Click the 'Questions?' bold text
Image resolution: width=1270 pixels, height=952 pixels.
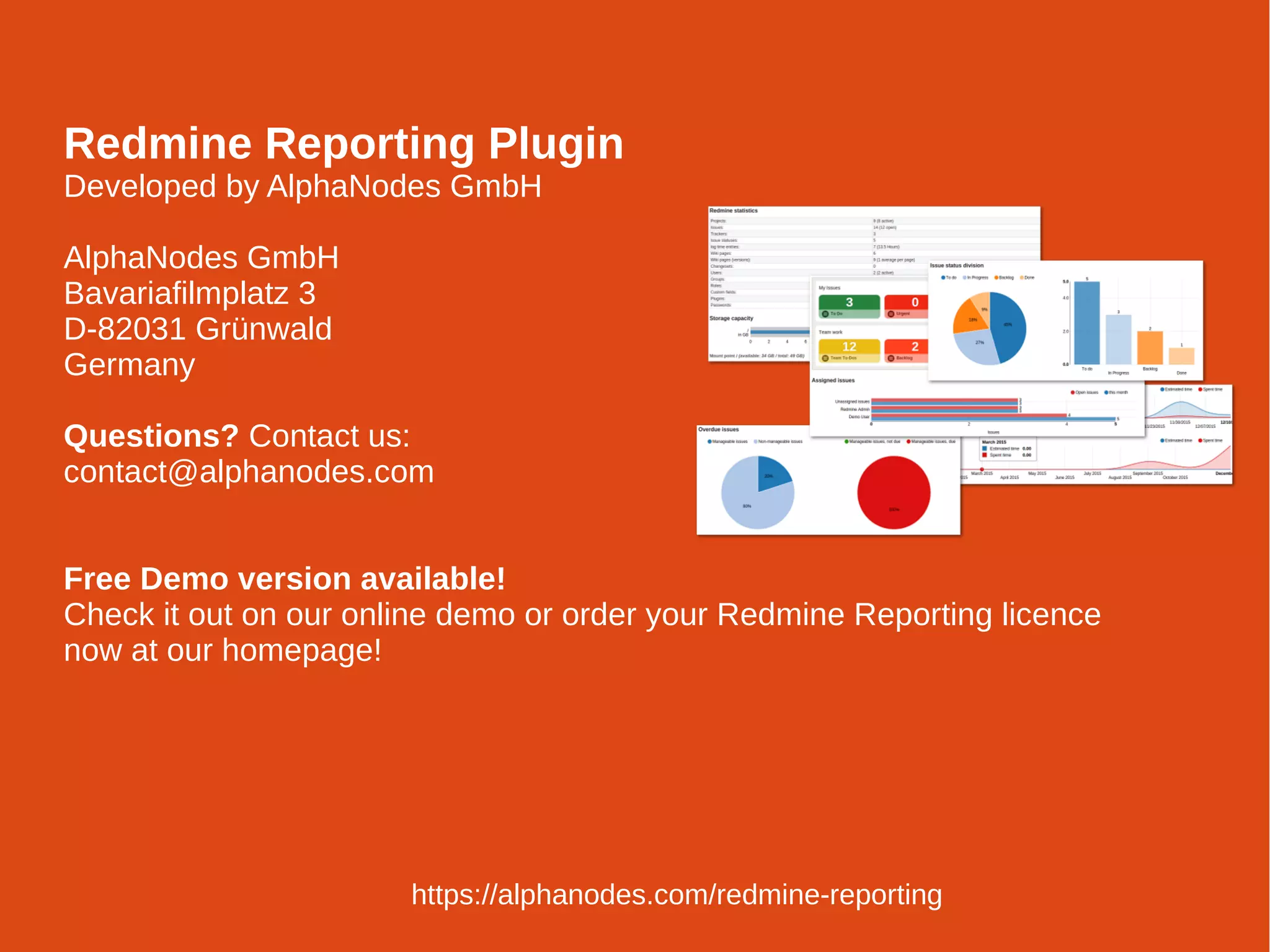151,436
